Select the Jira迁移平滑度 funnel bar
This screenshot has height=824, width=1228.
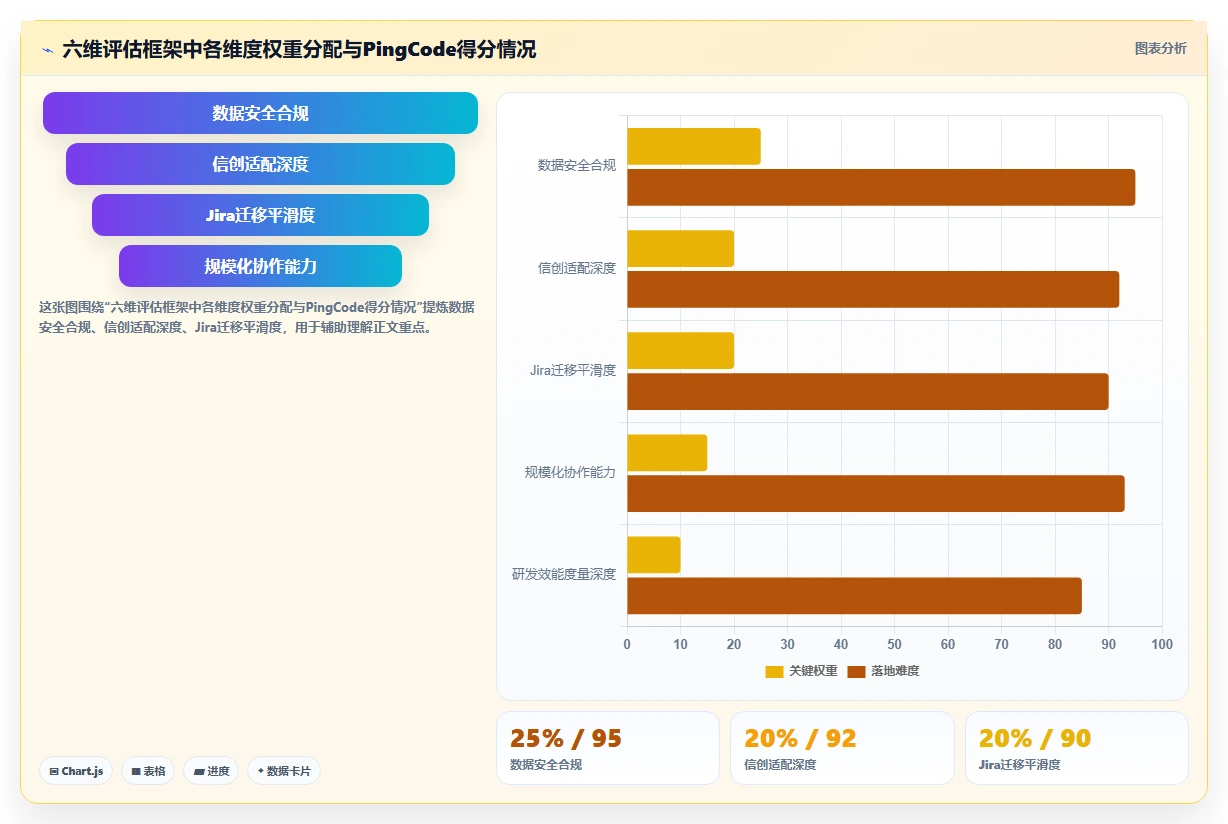(x=260, y=215)
